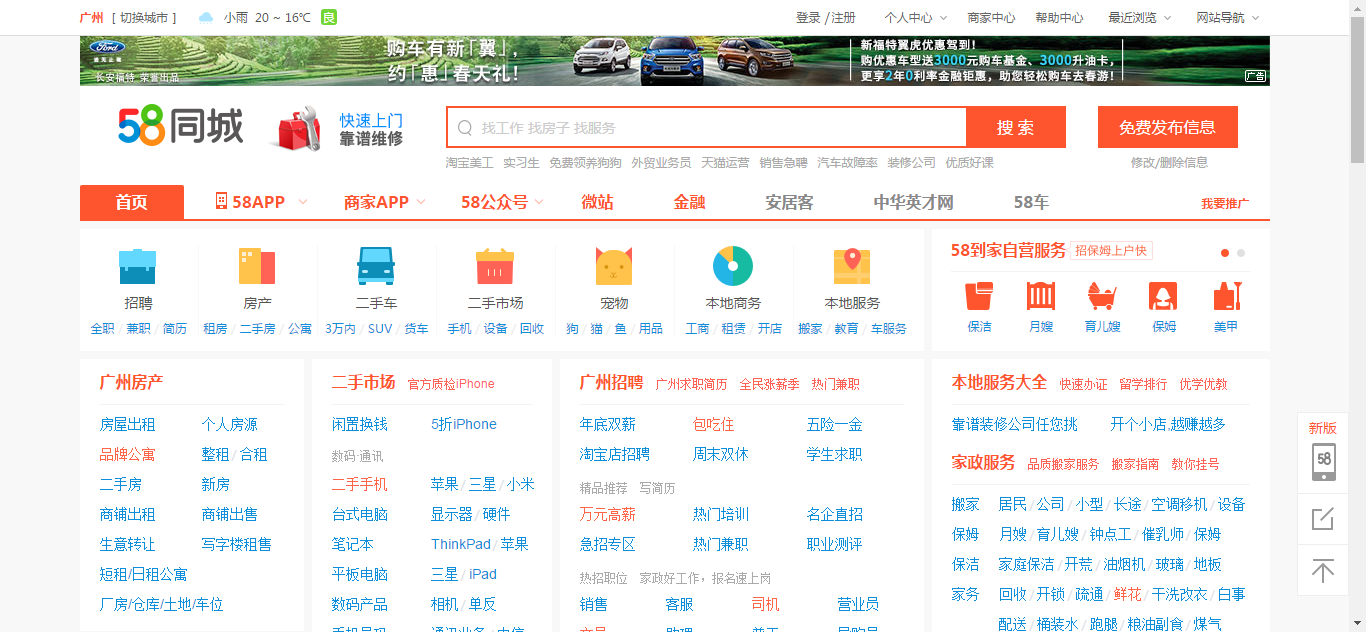This screenshot has height=632, width=1366.
Task: Select the 保洁 cleaning service icon
Action: (x=979, y=296)
